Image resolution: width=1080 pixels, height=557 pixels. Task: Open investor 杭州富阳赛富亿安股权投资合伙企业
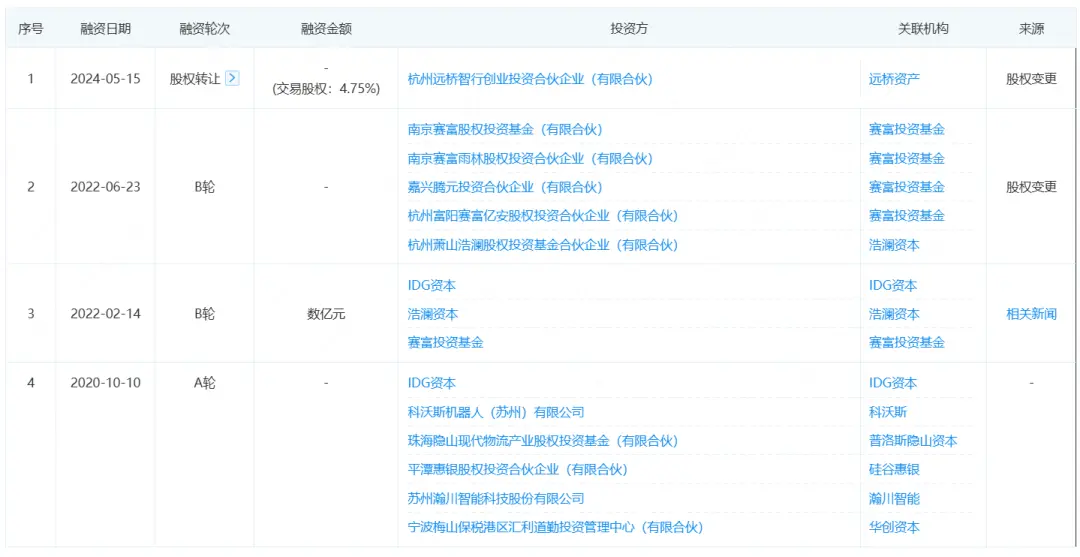pos(543,216)
